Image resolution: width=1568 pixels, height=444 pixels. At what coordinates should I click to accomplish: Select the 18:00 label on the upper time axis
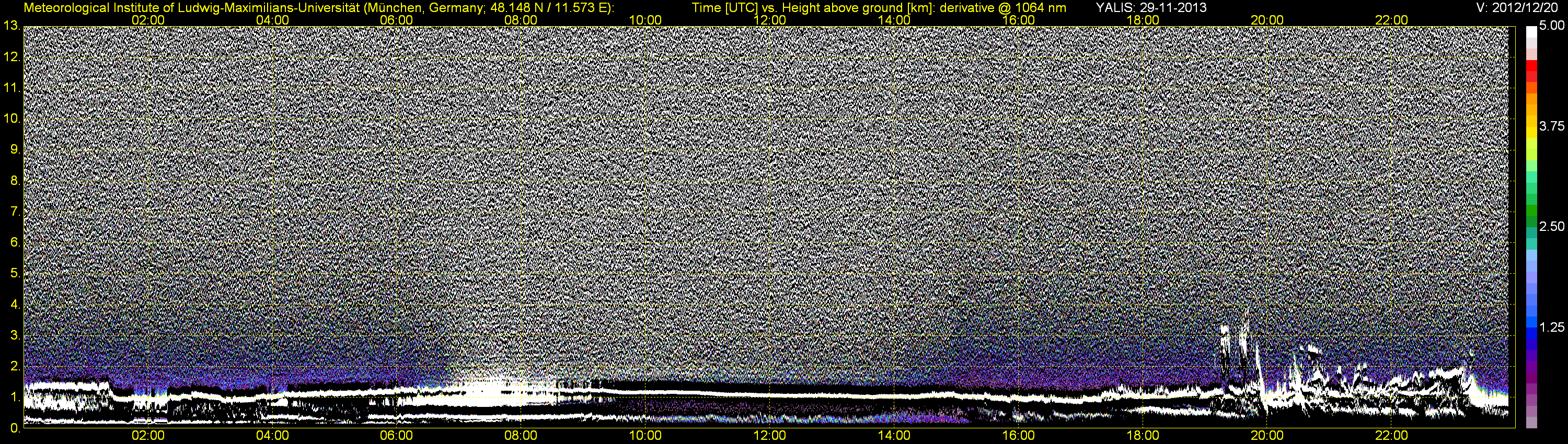1143,20
